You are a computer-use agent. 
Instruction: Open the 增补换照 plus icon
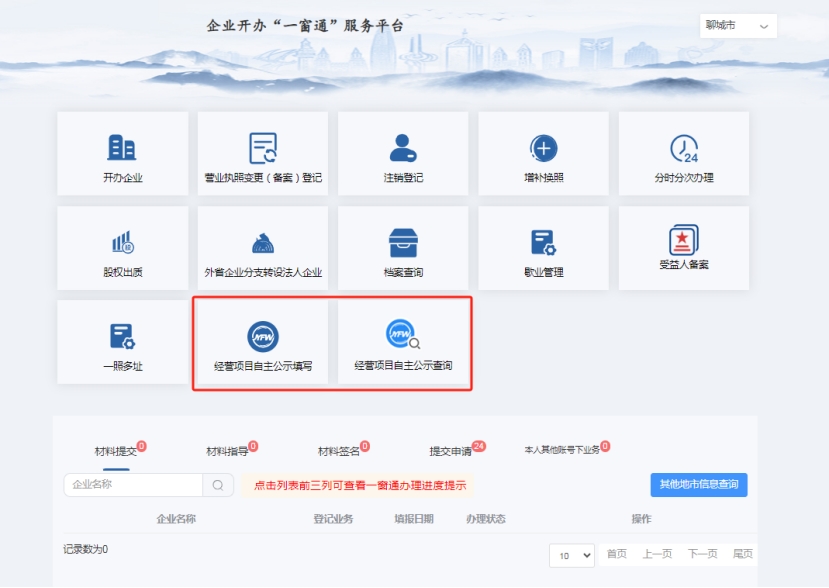click(544, 148)
